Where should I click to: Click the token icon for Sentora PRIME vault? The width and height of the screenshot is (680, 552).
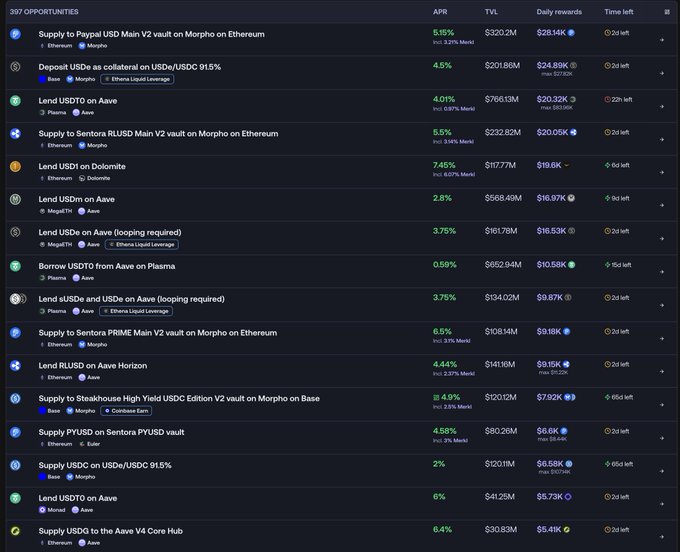16,333
